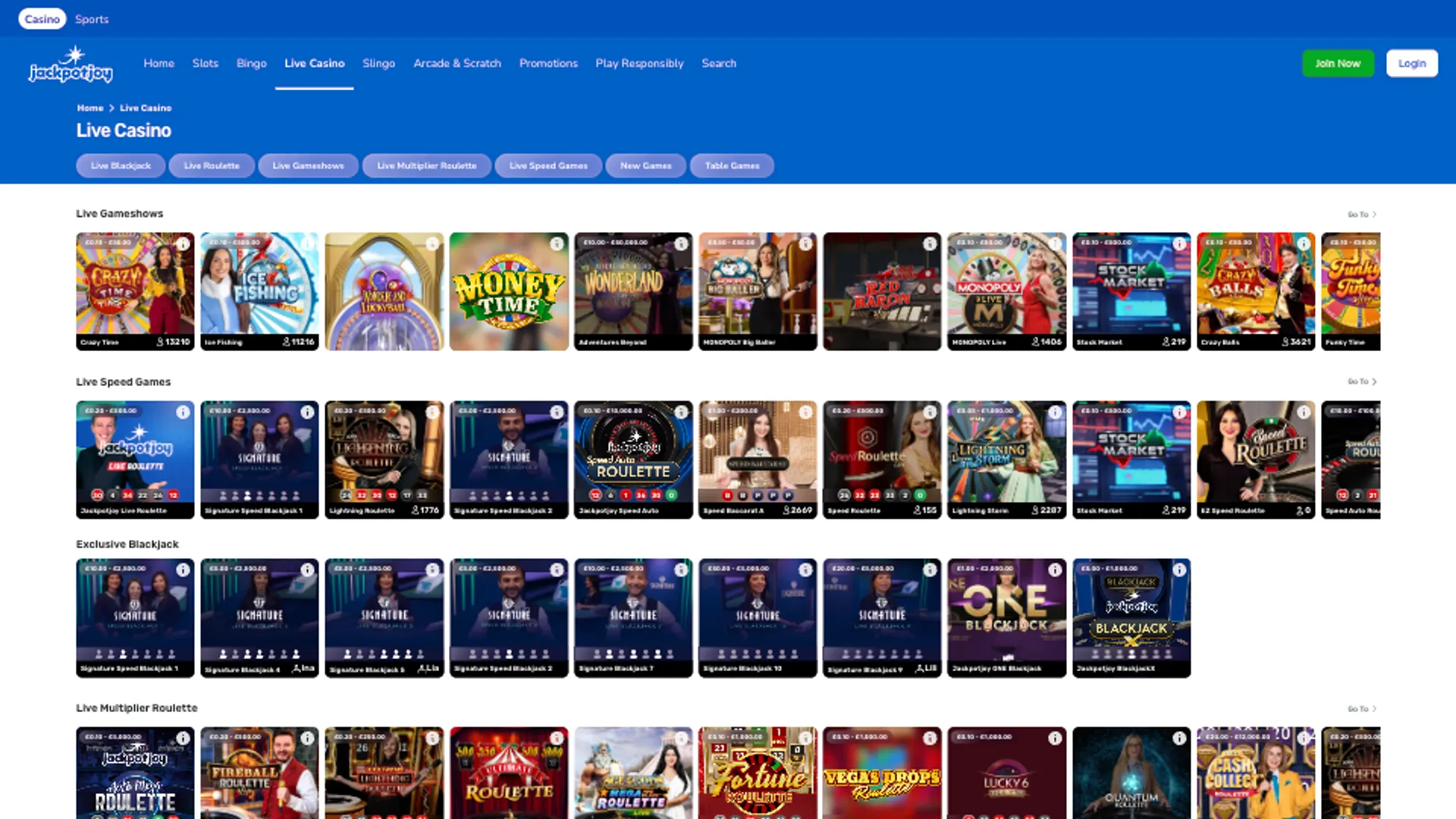Open info icon on Speed Roulette card
Image resolution: width=1456 pixels, height=819 pixels.
[930, 412]
